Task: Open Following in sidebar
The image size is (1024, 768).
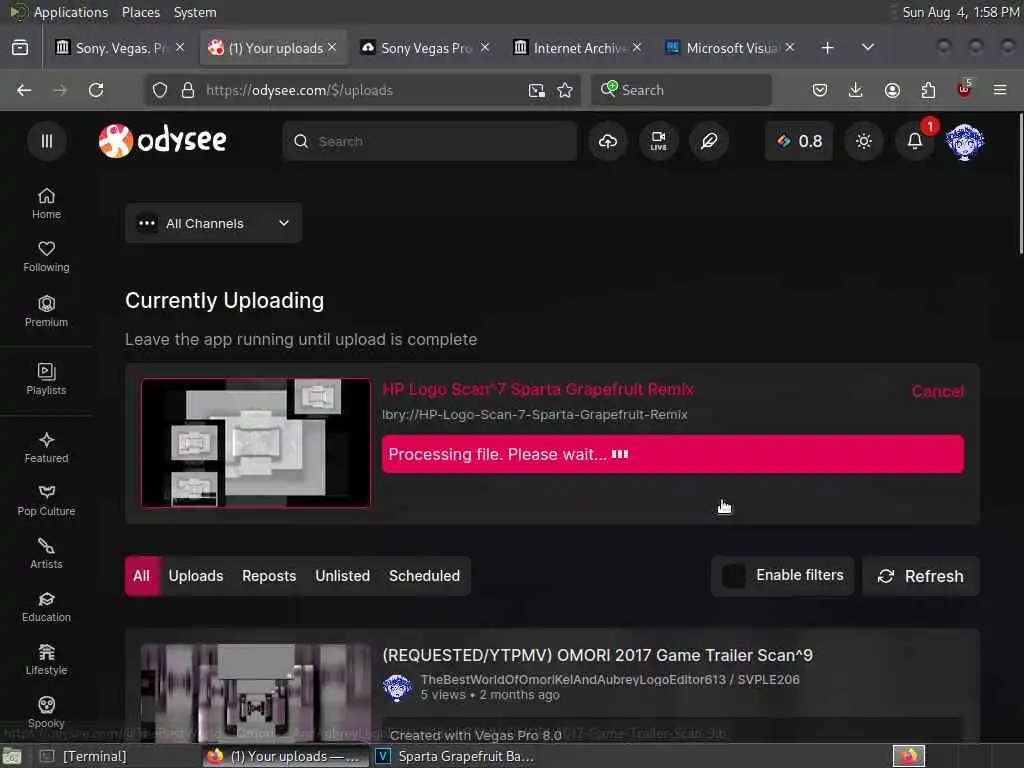Action: pos(46,257)
